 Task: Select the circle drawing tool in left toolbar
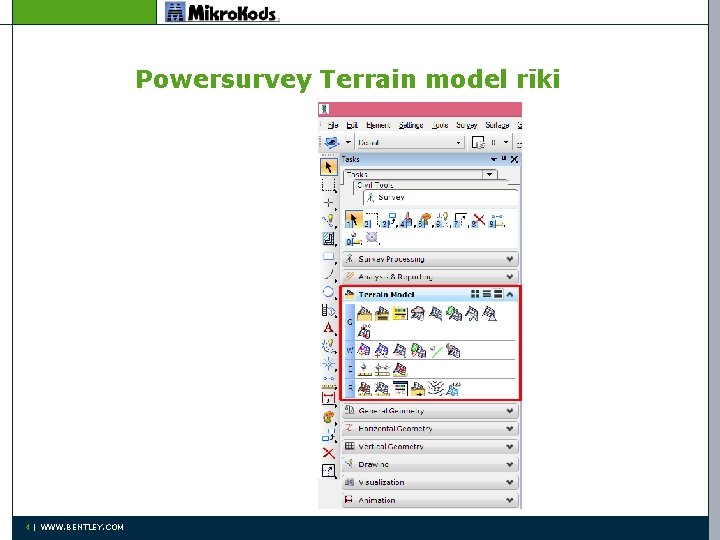pos(328,292)
